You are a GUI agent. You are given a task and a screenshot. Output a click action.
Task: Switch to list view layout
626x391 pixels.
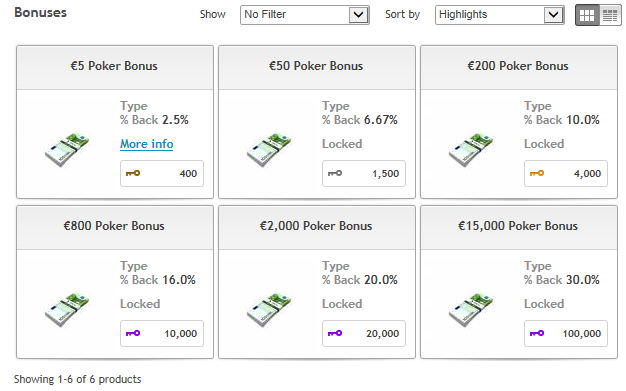(x=610, y=15)
